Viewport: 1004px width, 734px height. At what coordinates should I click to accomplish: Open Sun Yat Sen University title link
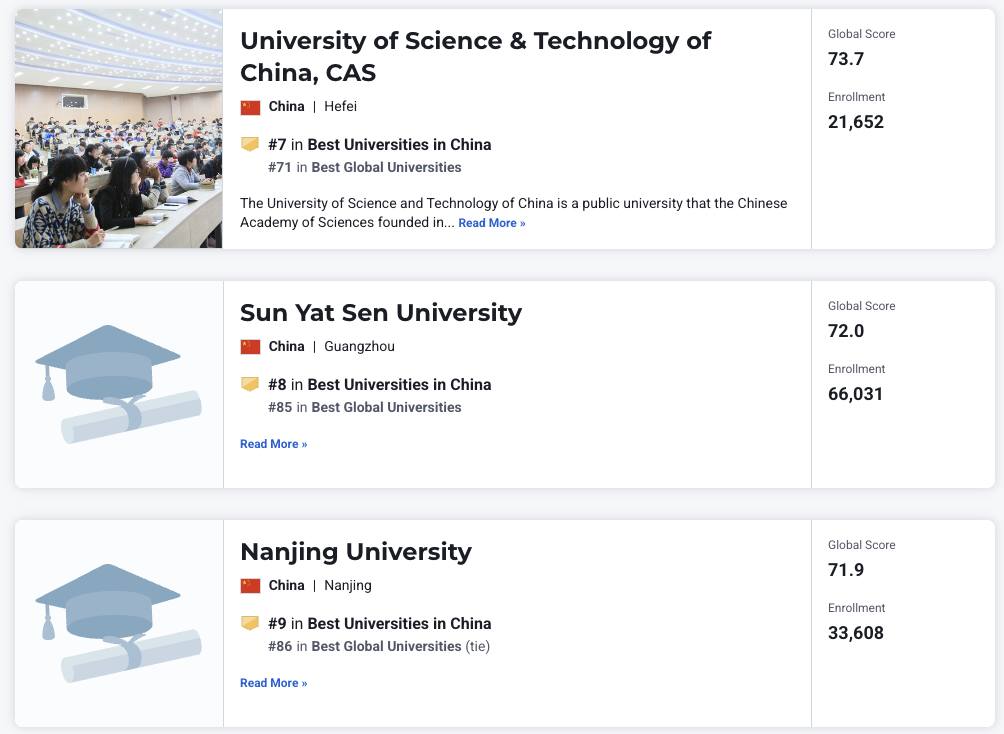(x=380, y=312)
